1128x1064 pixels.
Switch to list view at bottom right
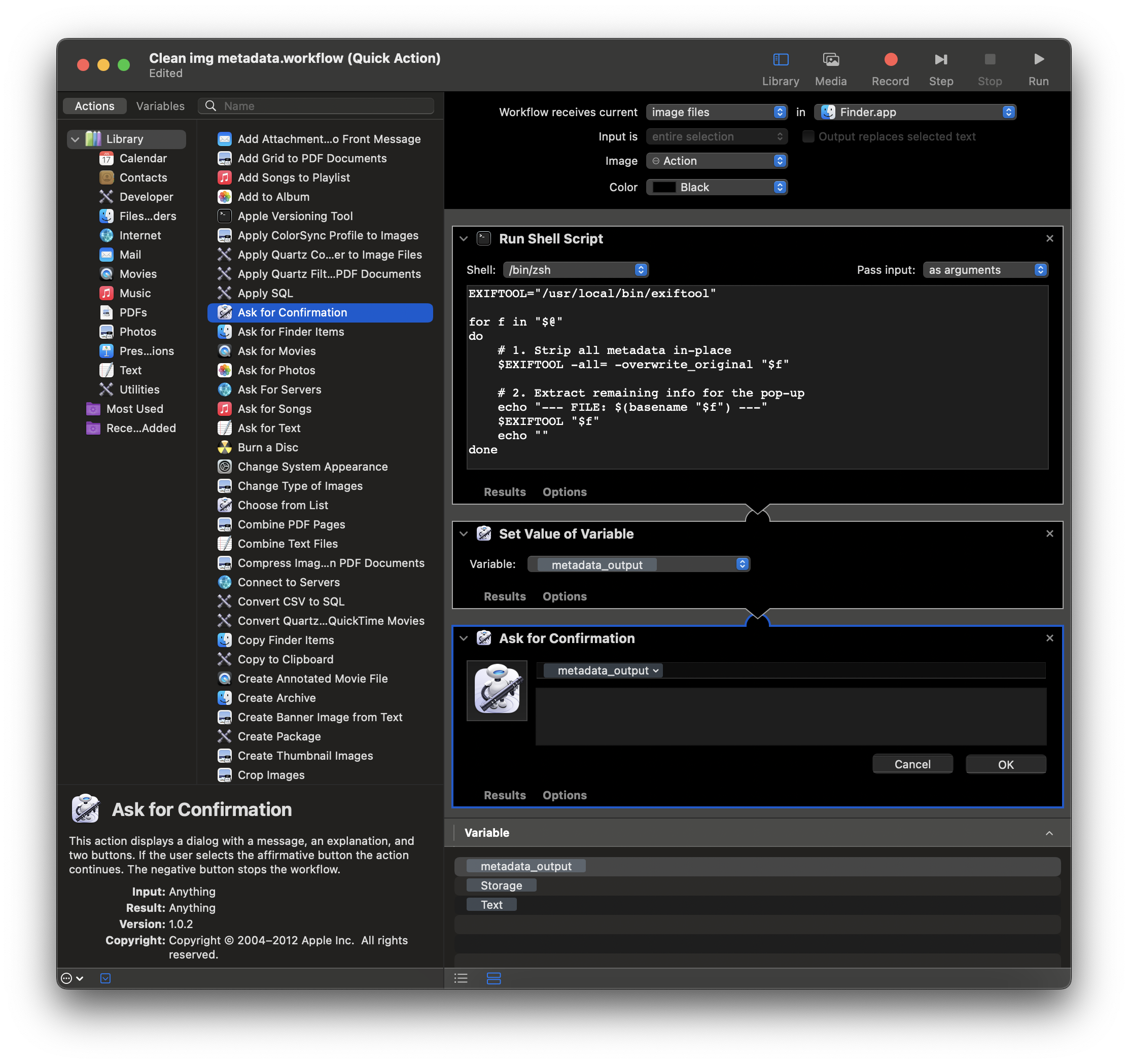pyautogui.click(x=461, y=978)
